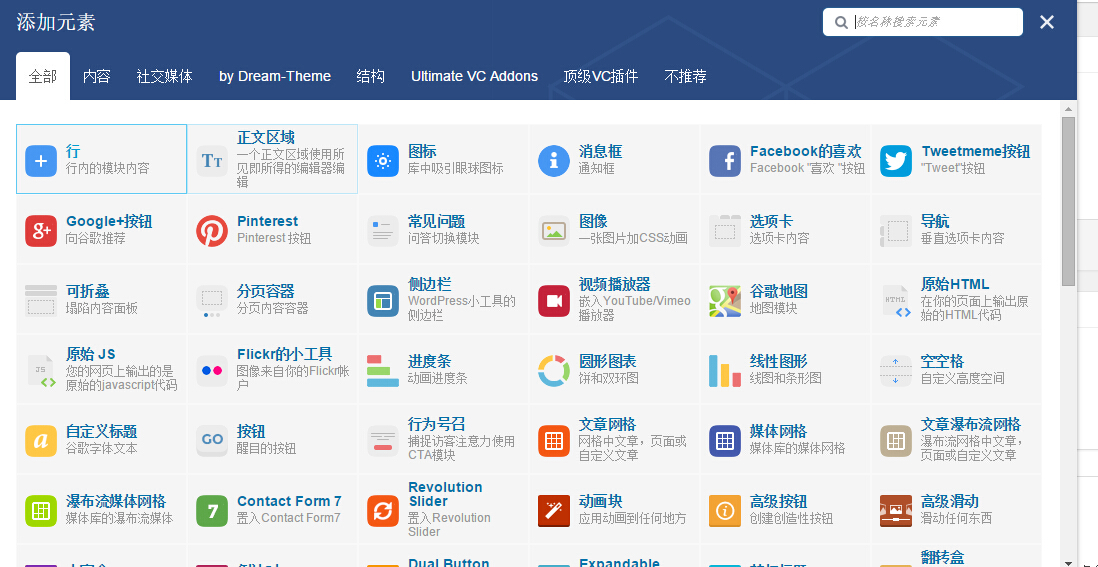Choose the Pinterest element icon
This screenshot has height=567, width=1098.
point(212,230)
